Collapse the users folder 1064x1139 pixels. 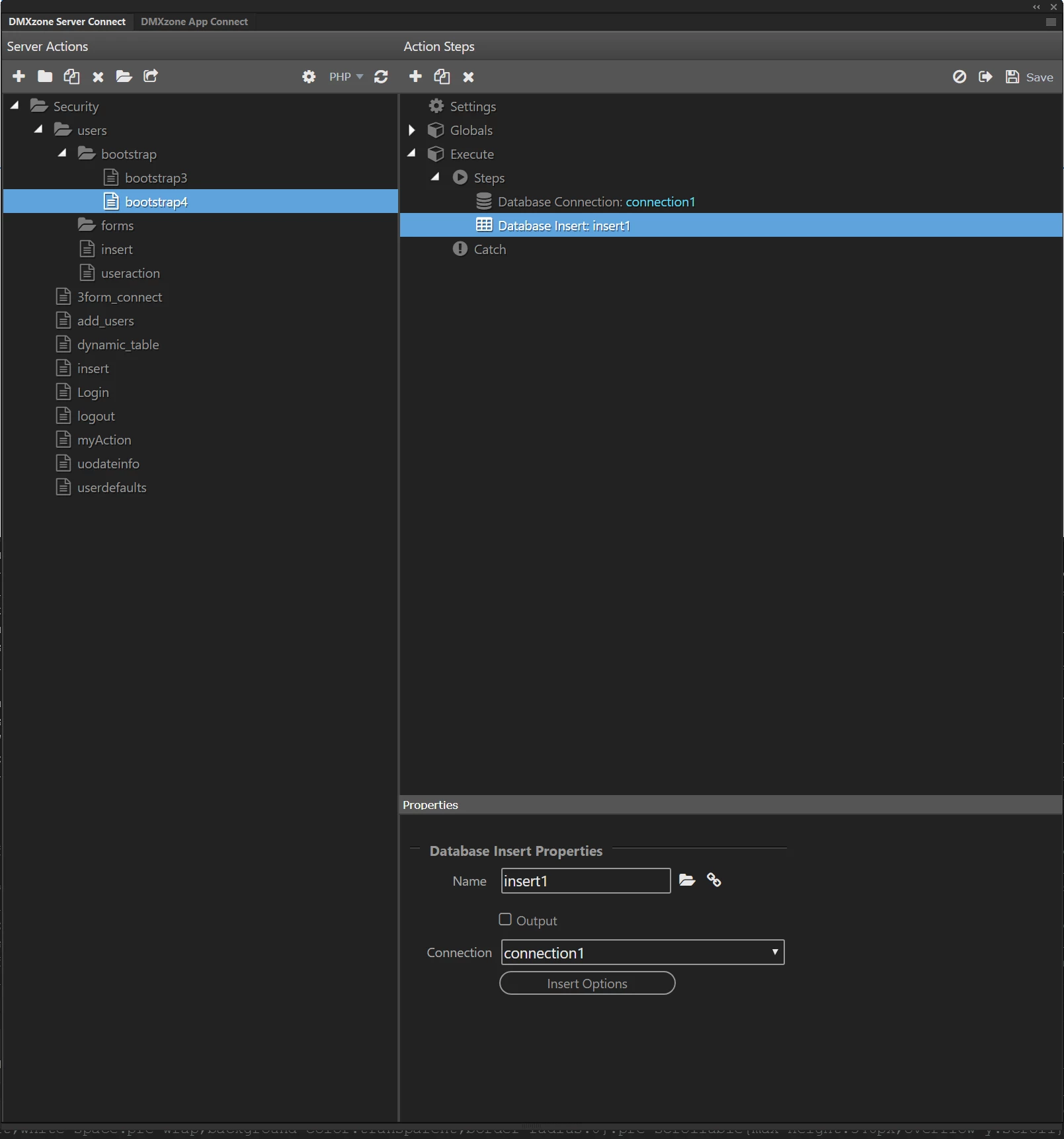pos(38,129)
